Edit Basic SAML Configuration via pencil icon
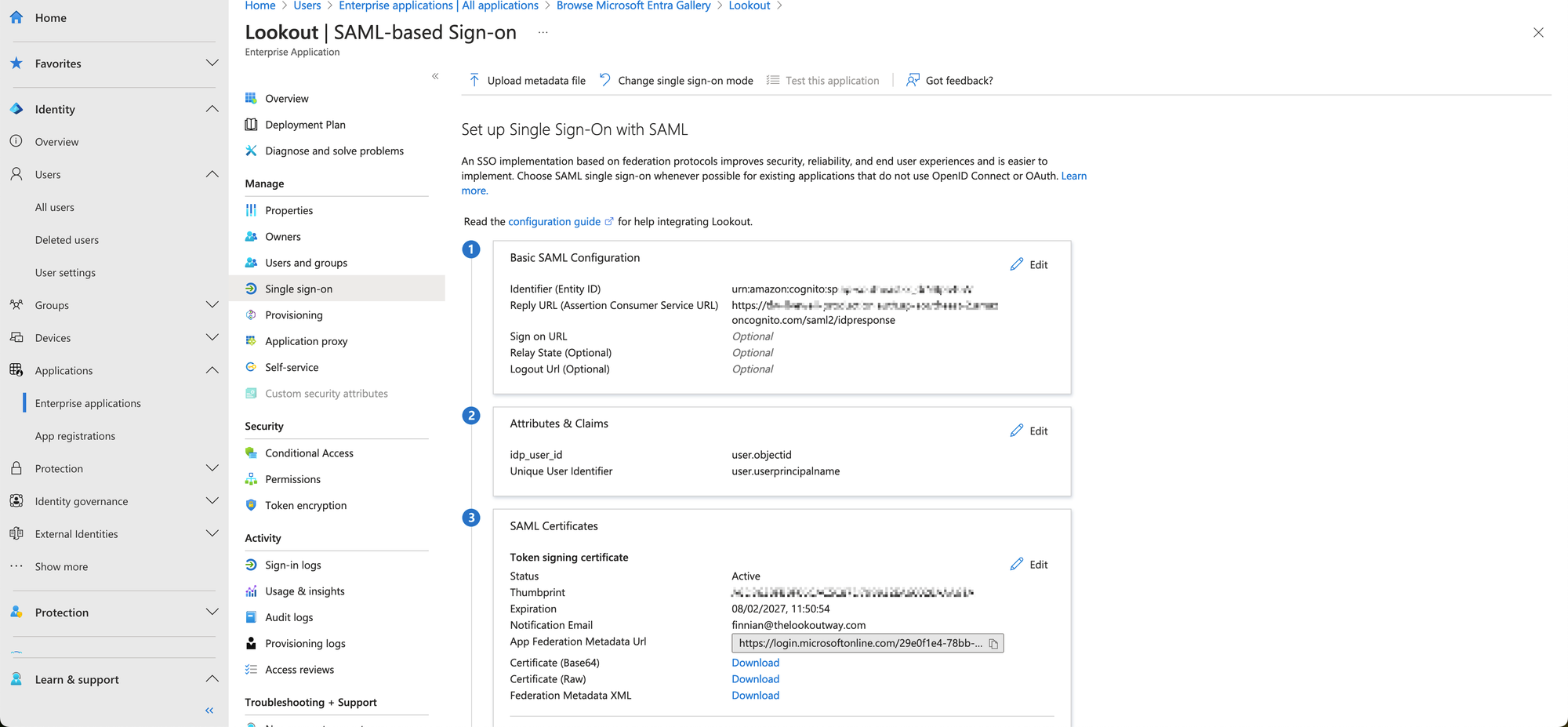This screenshot has width=1568, height=727. click(x=1017, y=264)
